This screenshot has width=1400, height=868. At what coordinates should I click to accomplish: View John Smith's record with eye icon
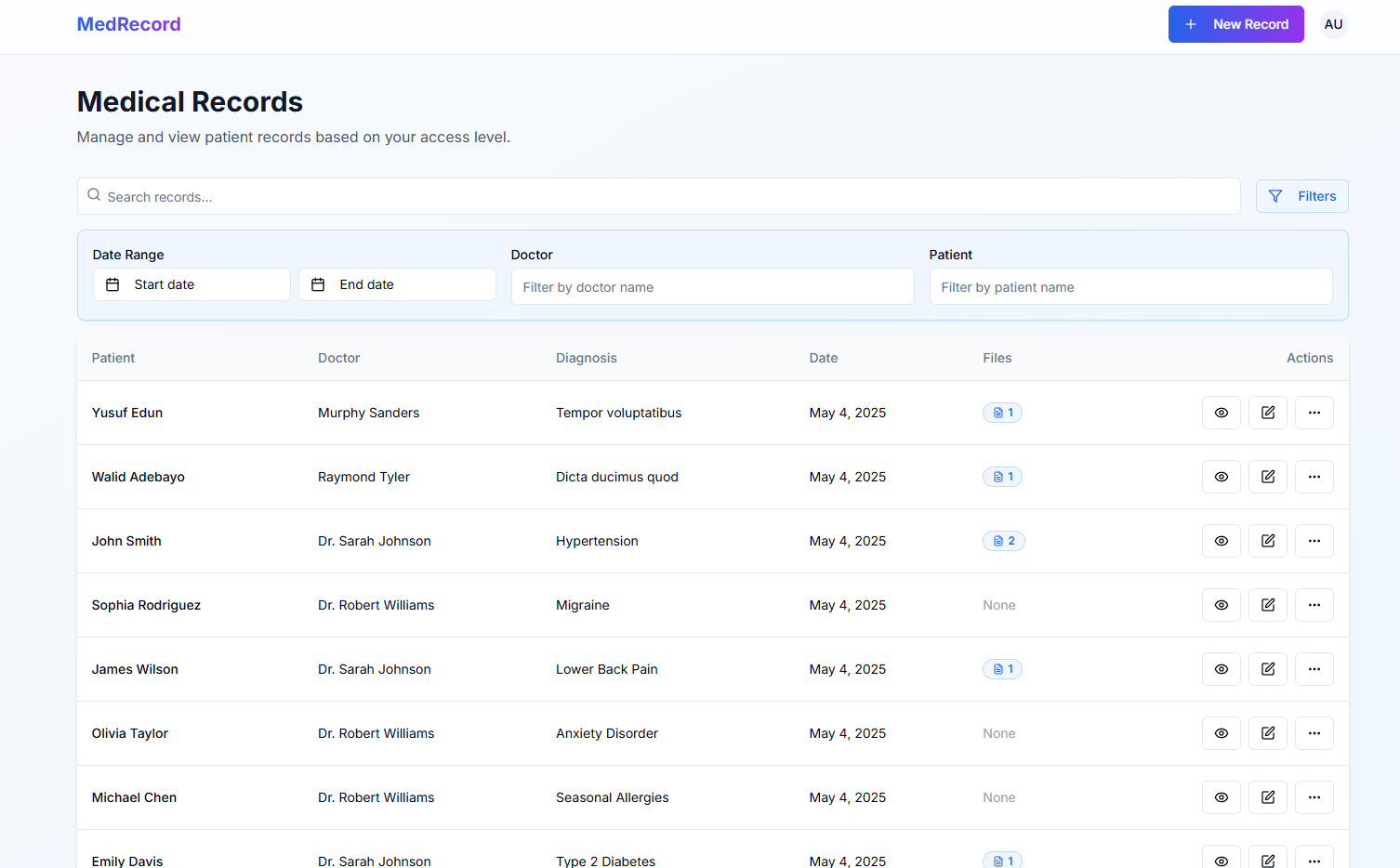1222,541
